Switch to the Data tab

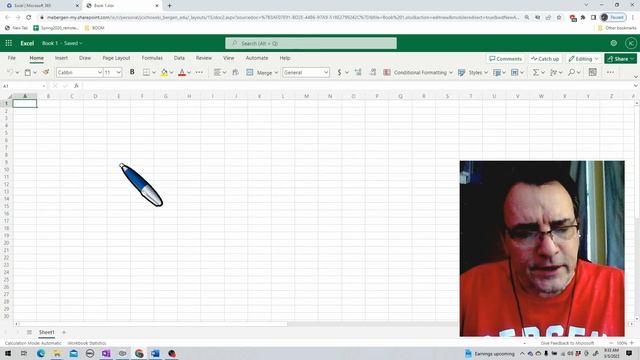pos(179,58)
